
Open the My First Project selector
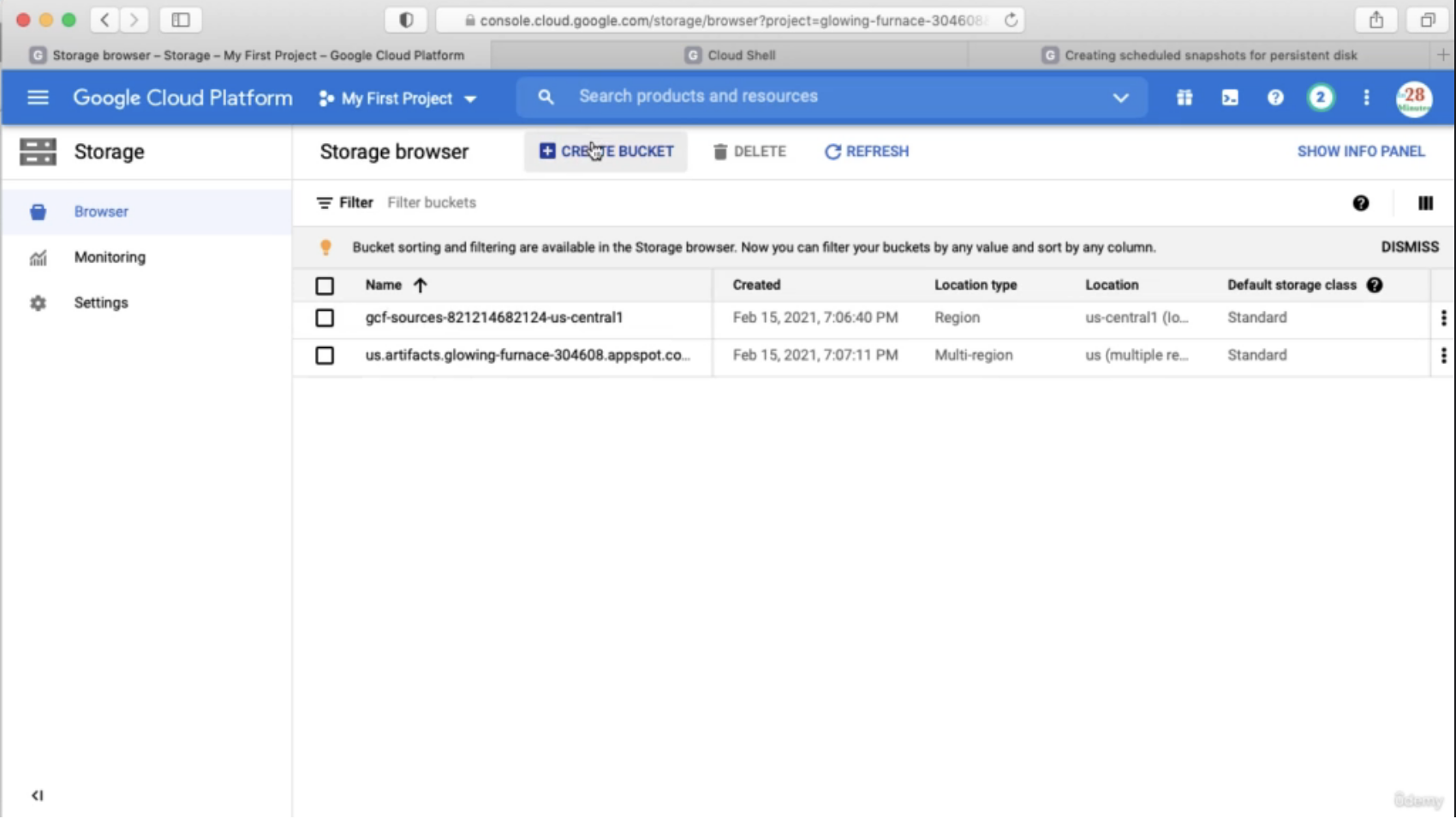(397, 99)
